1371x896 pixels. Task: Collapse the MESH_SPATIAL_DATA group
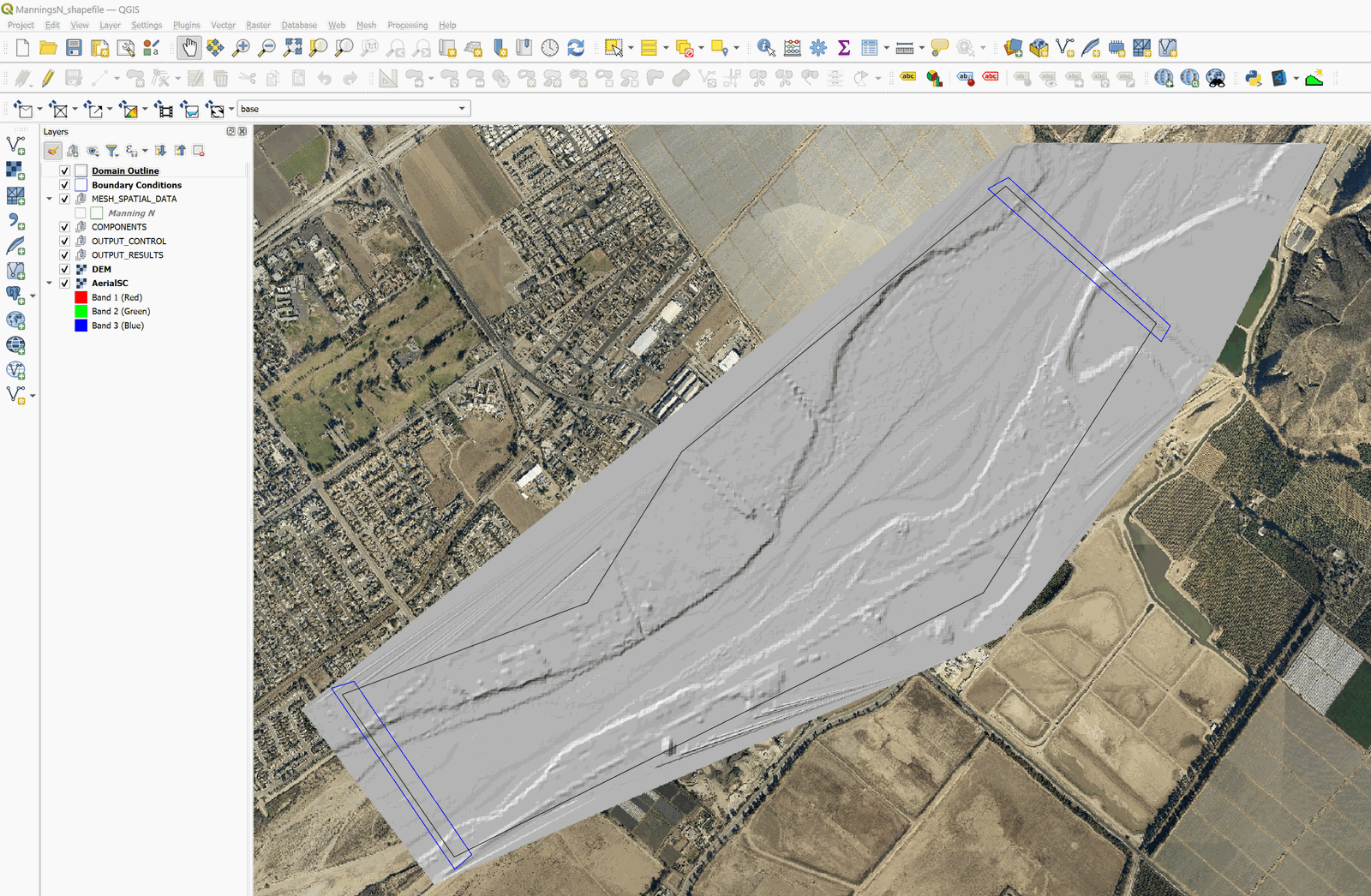click(x=50, y=199)
